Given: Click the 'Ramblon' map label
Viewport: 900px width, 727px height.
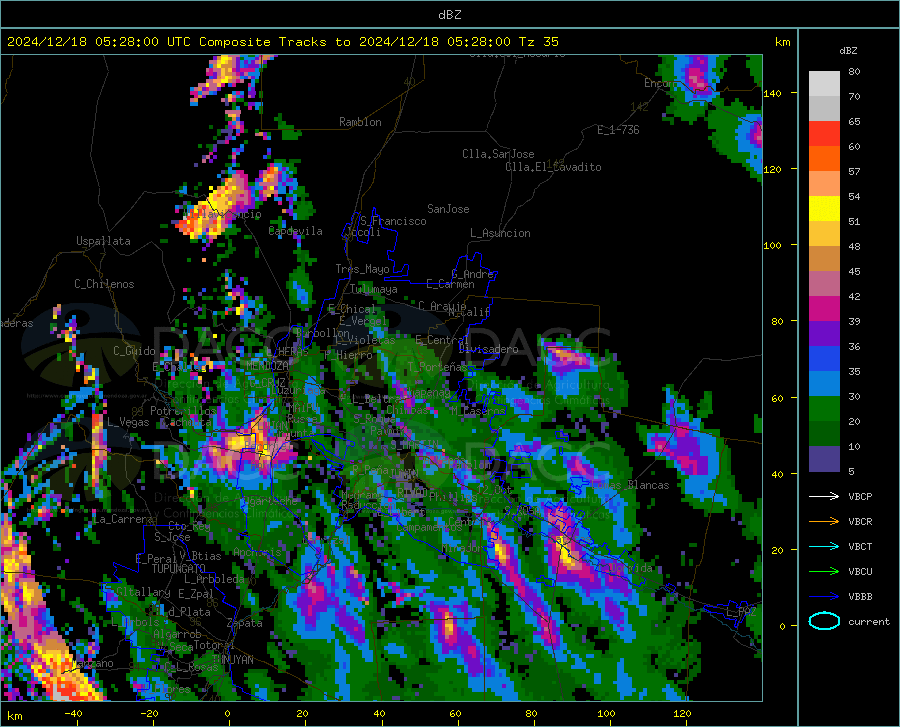Looking at the screenshot, I should point(360,122).
